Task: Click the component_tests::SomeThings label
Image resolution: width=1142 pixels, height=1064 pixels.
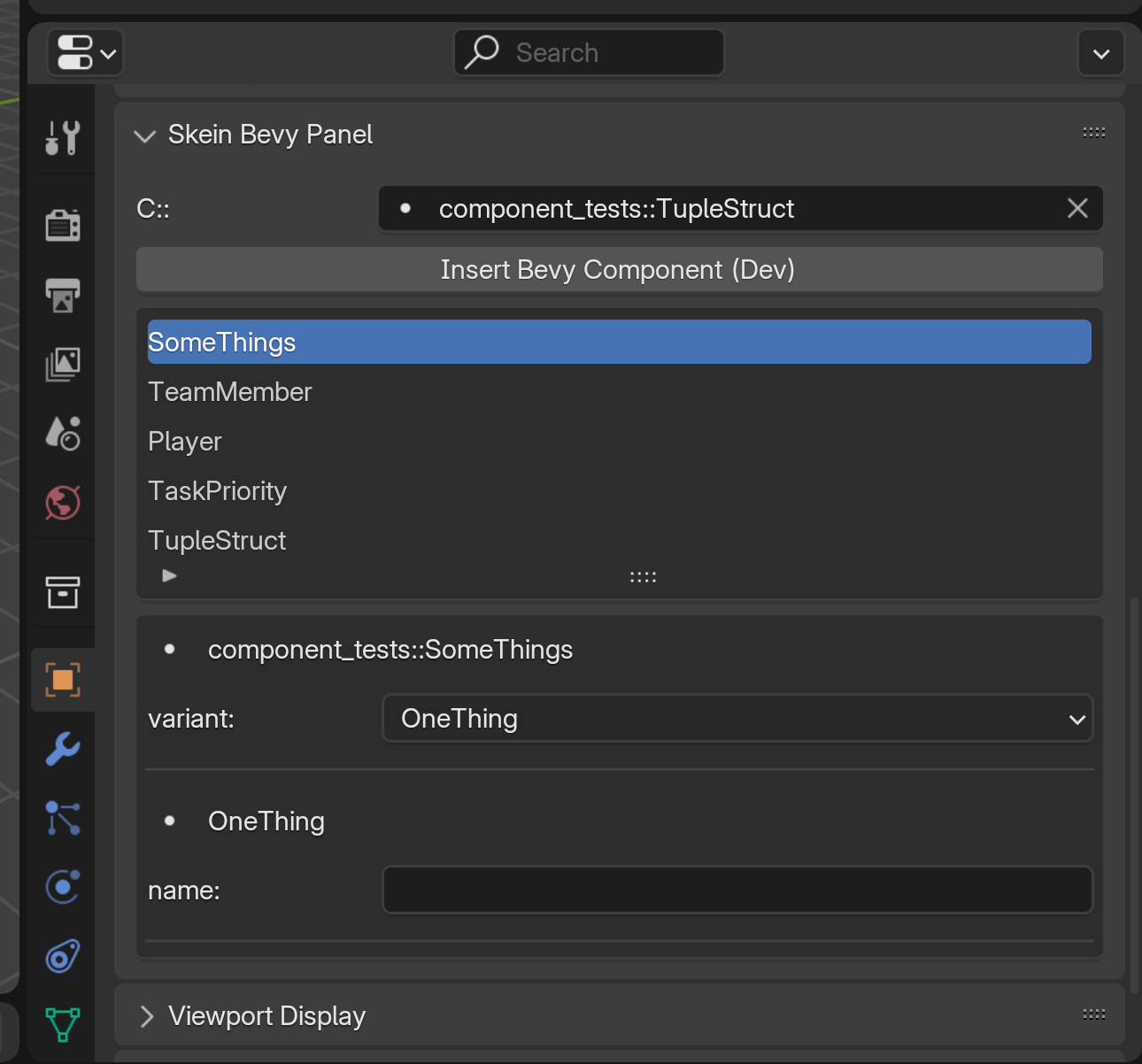Action: click(x=390, y=651)
